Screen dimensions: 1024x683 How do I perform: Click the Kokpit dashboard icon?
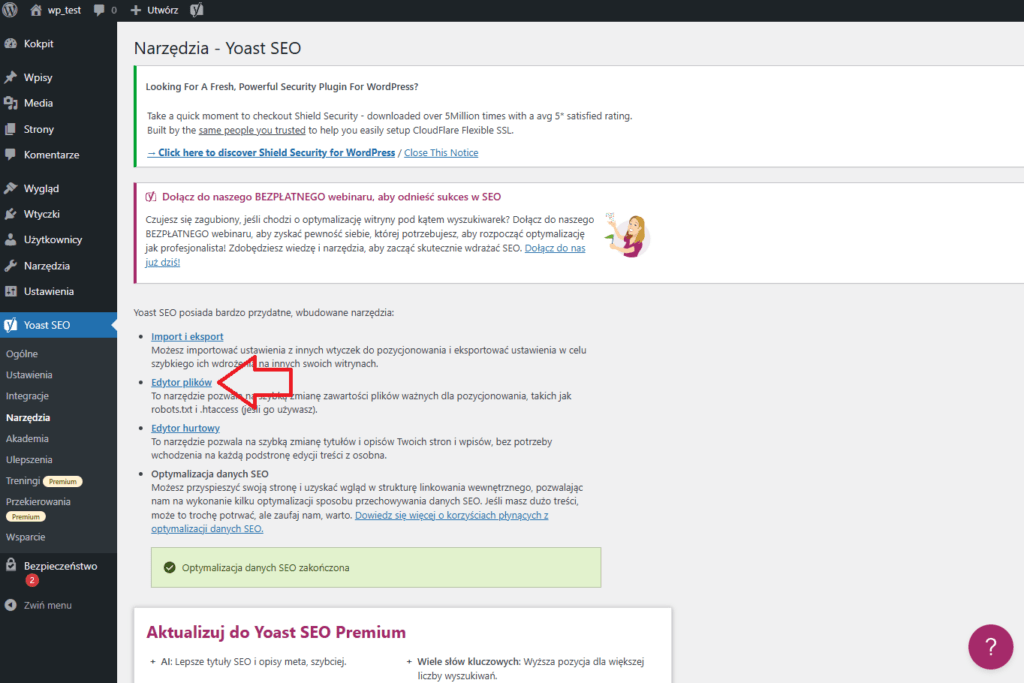tap(11, 44)
